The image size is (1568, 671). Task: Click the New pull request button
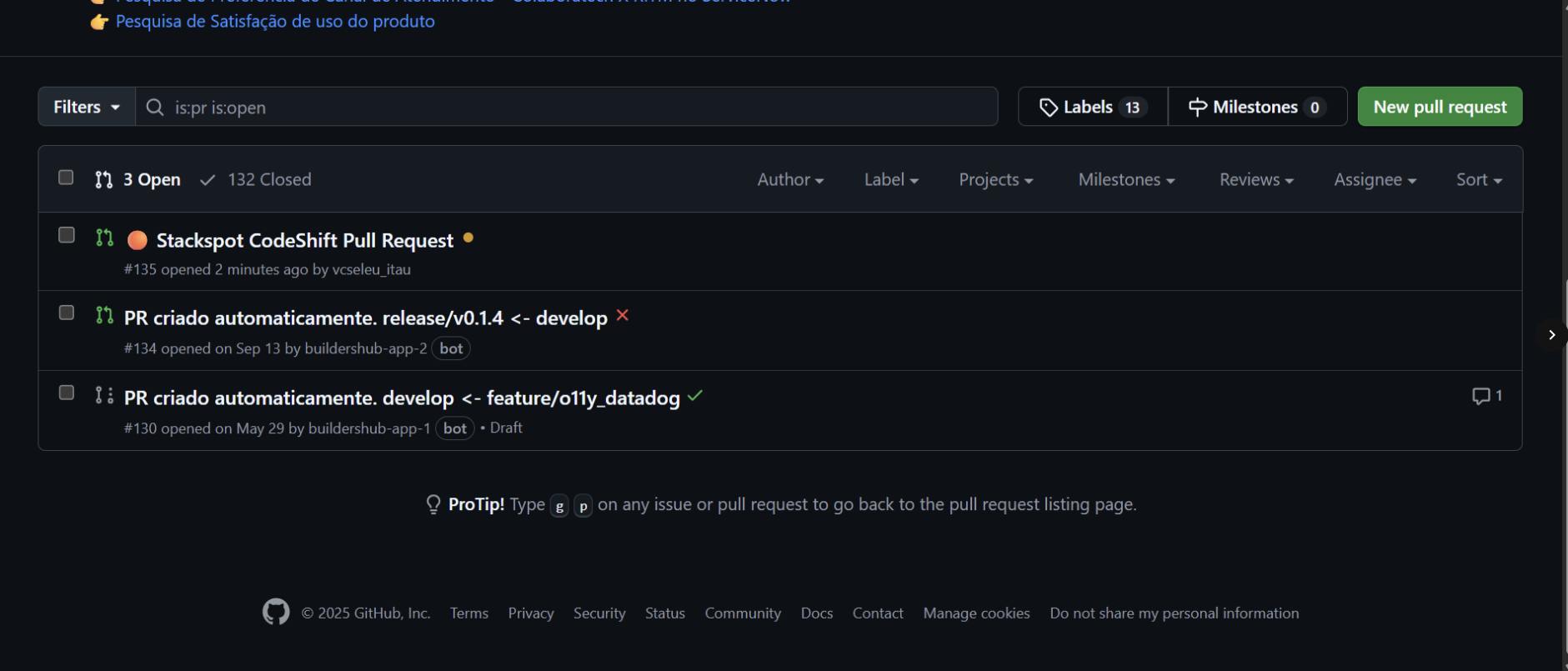click(x=1439, y=107)
